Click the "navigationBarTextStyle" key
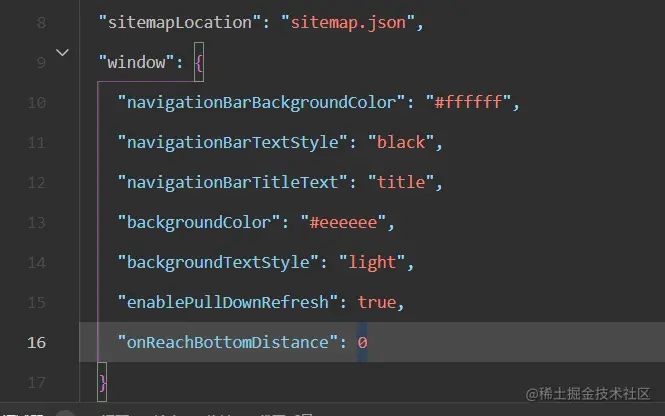The height and width of the screenshot is (416, 665). point(232,142)
